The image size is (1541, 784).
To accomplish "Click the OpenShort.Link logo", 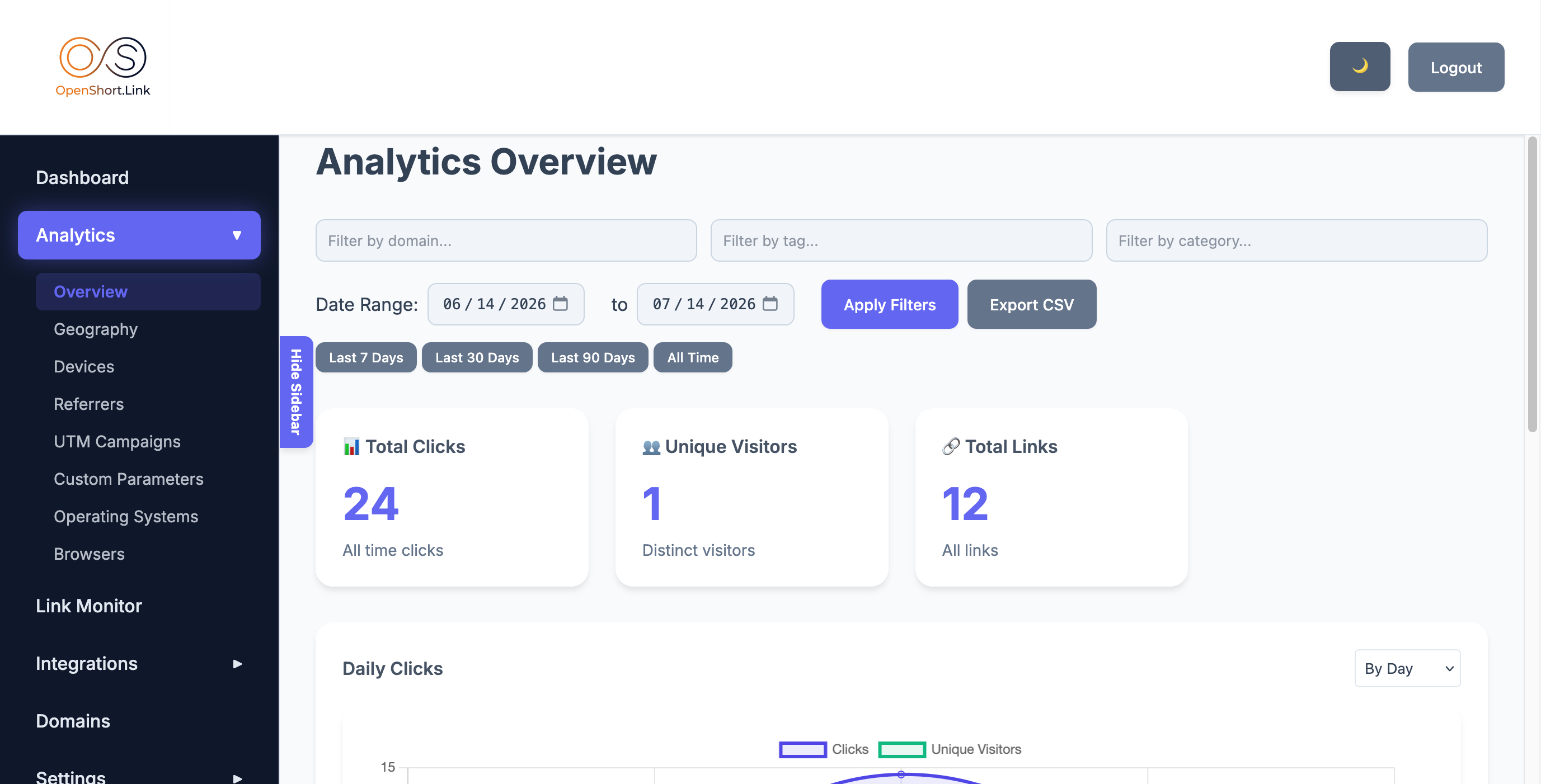I will (103, 67).
